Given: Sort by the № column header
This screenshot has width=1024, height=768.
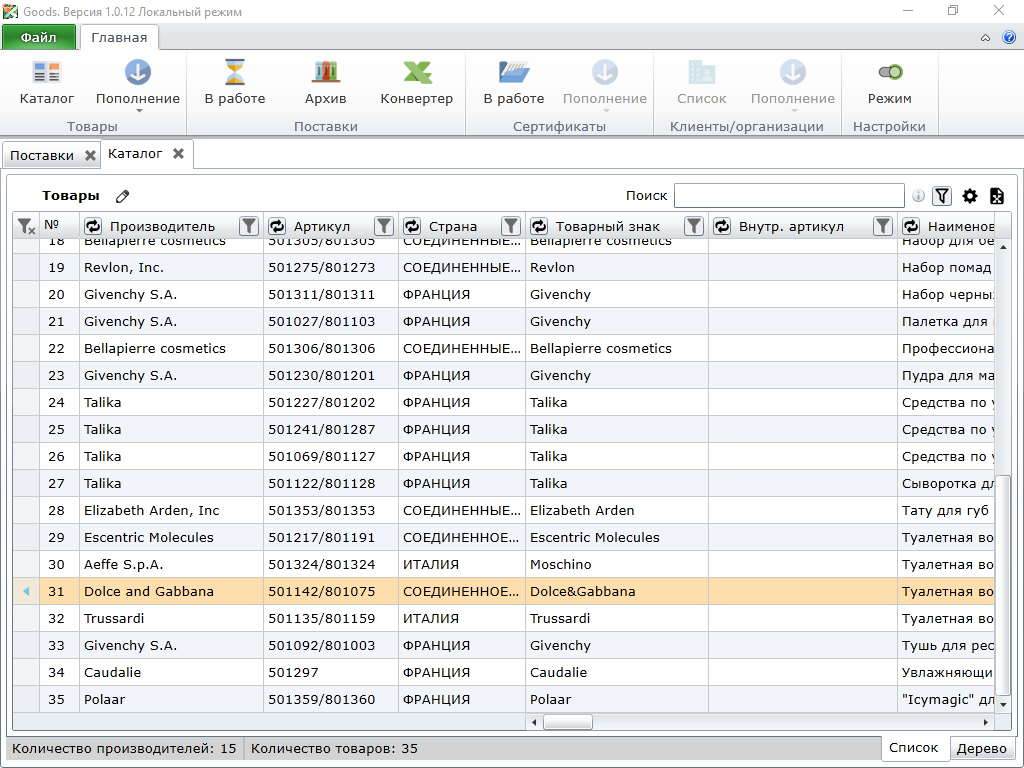Looking at the screenshot, I should (x=52, y=225).
